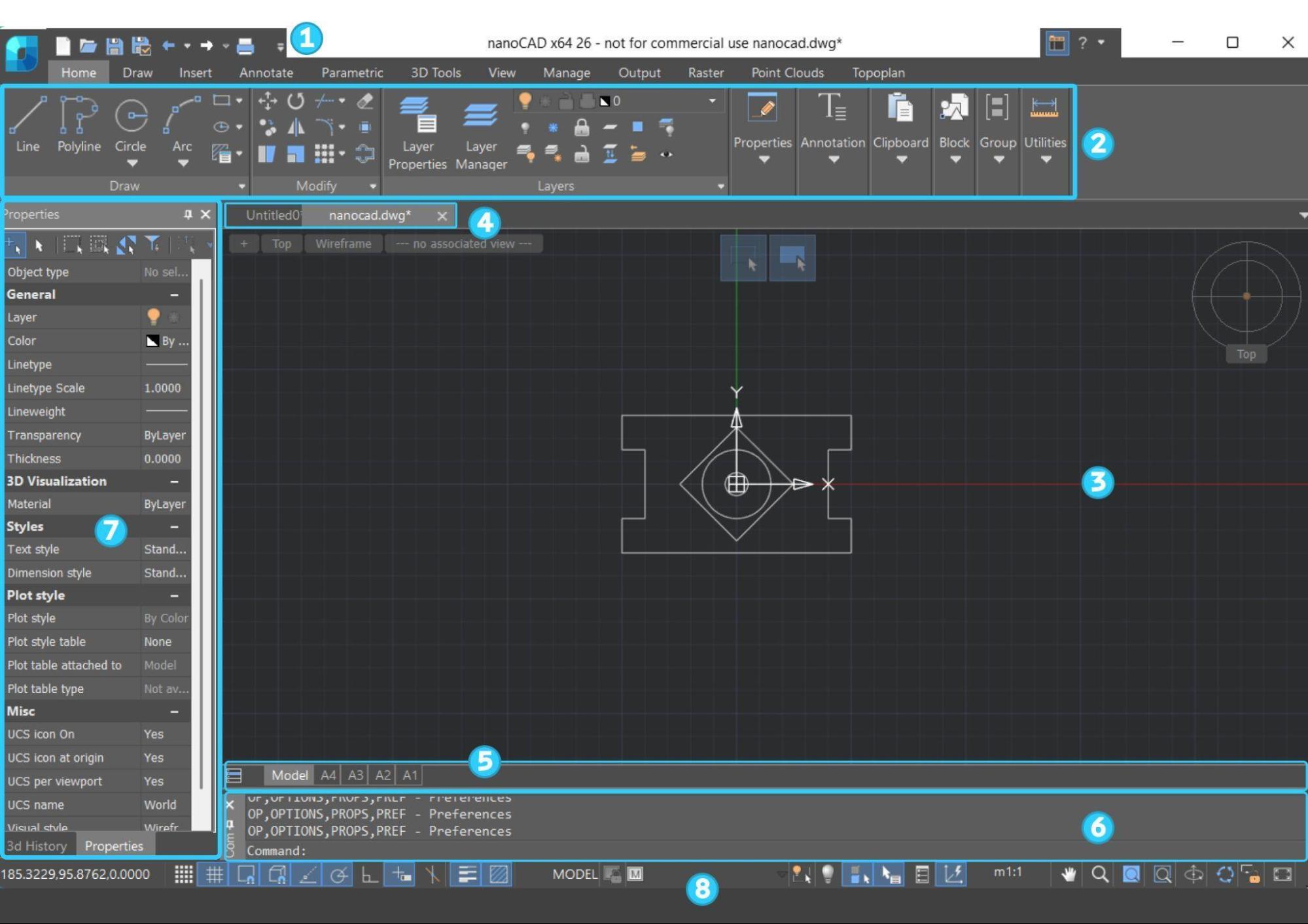Switch to the A4 layout tab
The width and height of the screenshot is (1308, 924).
pyautogui.click(x=328, y=775)
